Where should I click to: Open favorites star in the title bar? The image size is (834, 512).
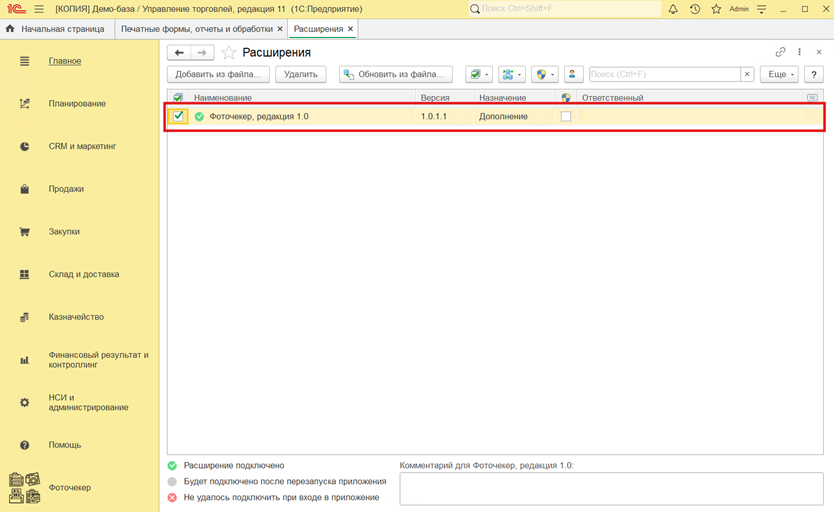[716, 9]
